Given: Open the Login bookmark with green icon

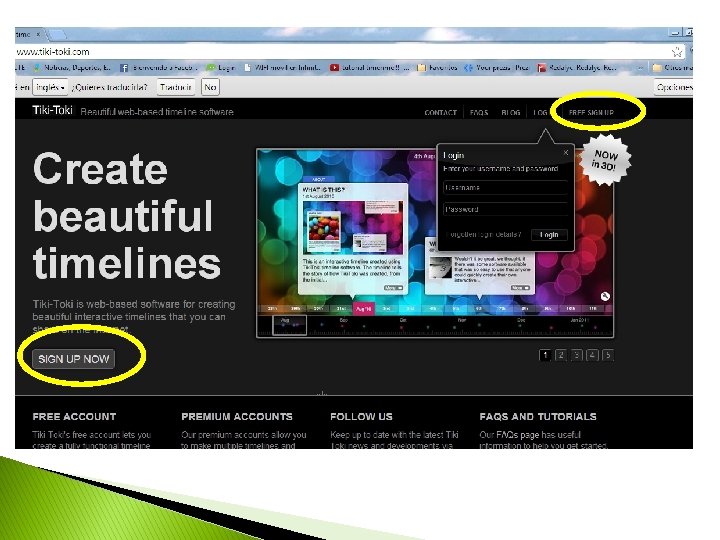Looking at the screenshot, I should [220, 68].
